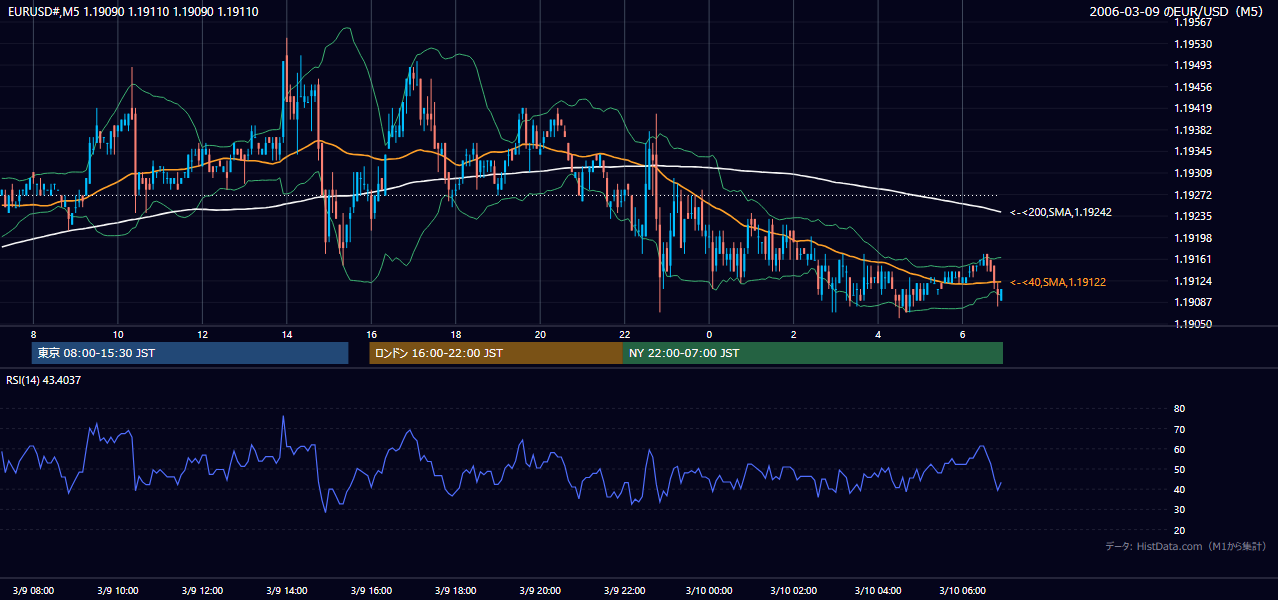The width and height of the screenshot is (1278, 600).
Task: Click RSI axis level 60
Action: click(1179, 449)
